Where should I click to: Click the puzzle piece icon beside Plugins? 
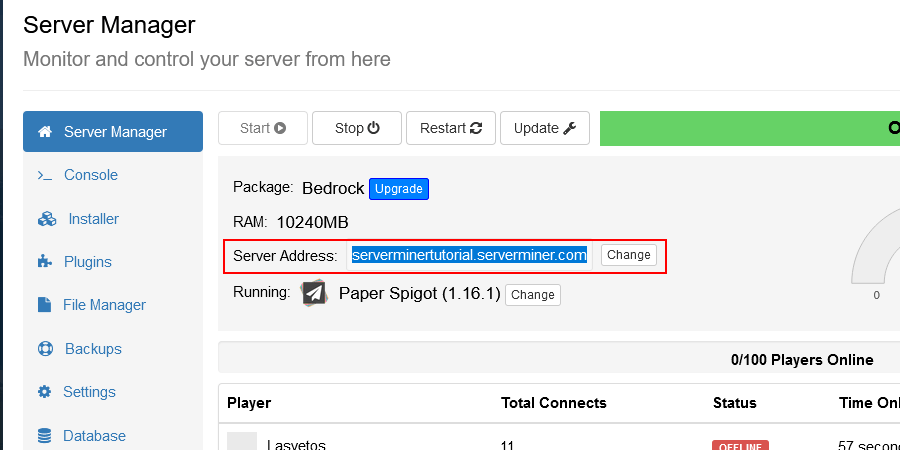pyautogui.click(x=45, y=262)
